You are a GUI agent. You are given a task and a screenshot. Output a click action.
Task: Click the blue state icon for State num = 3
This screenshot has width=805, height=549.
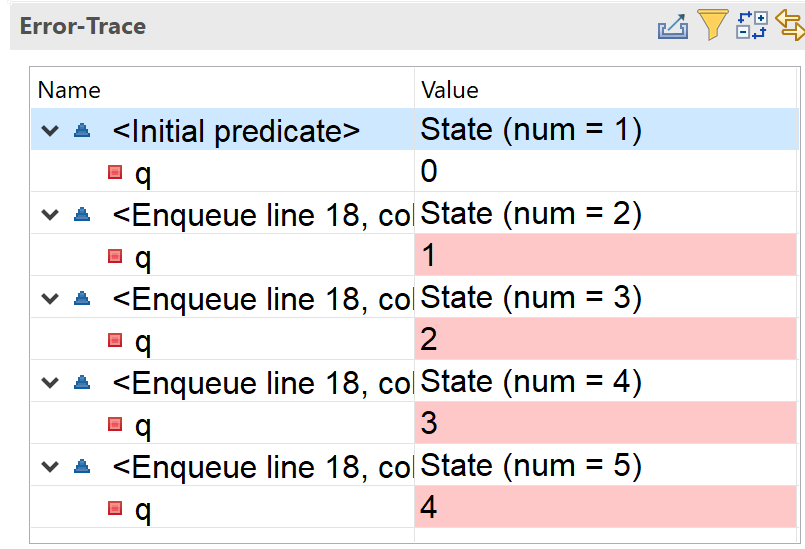click(82, 298)
